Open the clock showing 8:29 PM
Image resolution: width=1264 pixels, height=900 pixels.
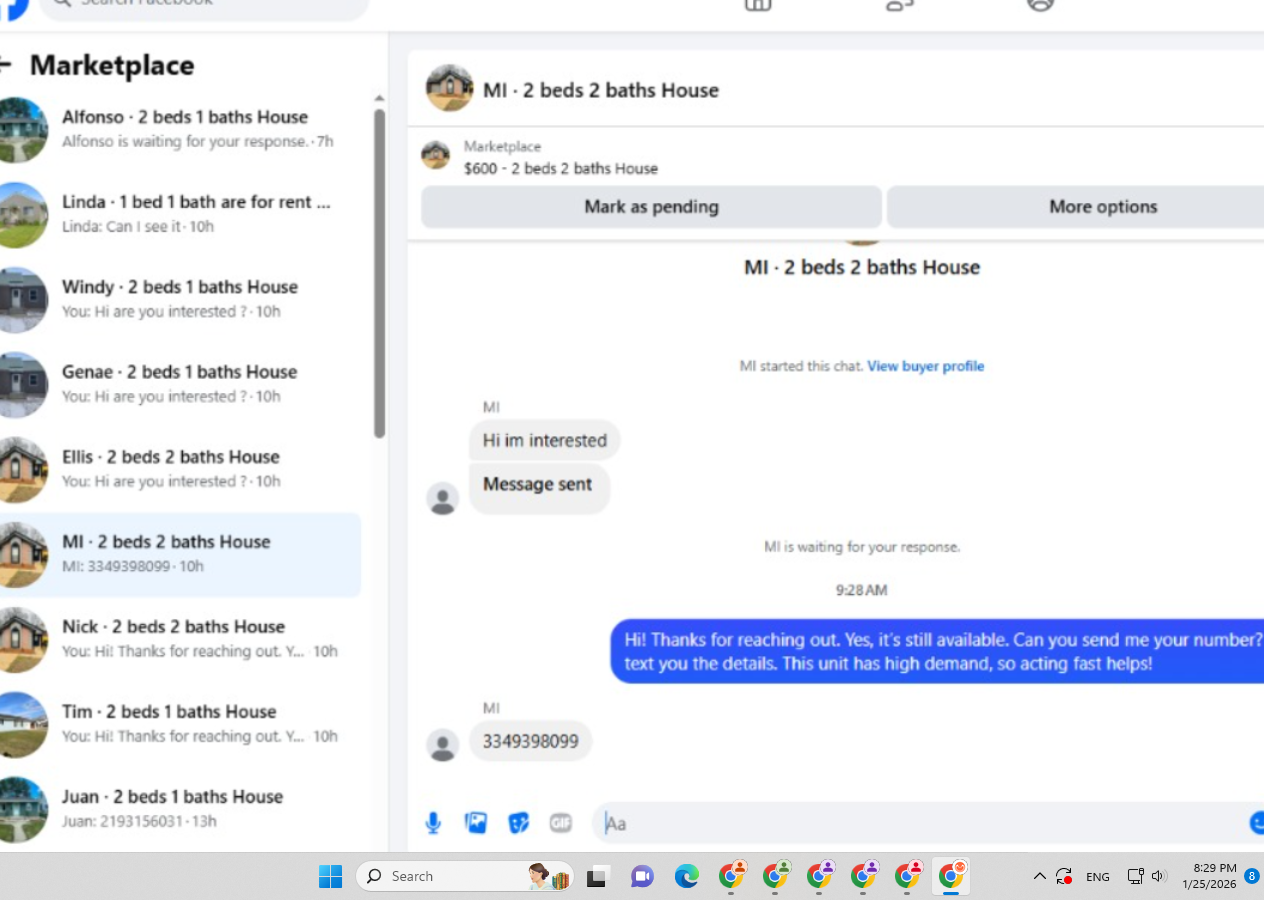click(1208, 876)
